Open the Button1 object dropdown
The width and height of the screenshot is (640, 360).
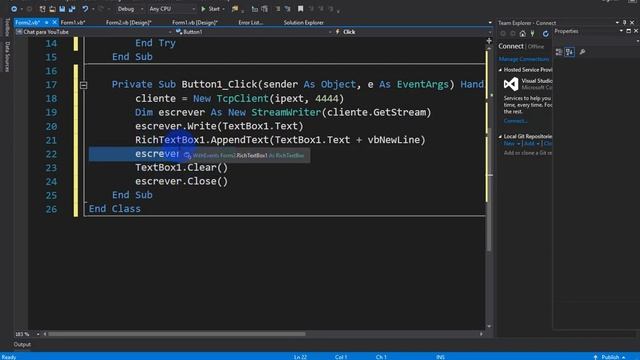point(253,32)
